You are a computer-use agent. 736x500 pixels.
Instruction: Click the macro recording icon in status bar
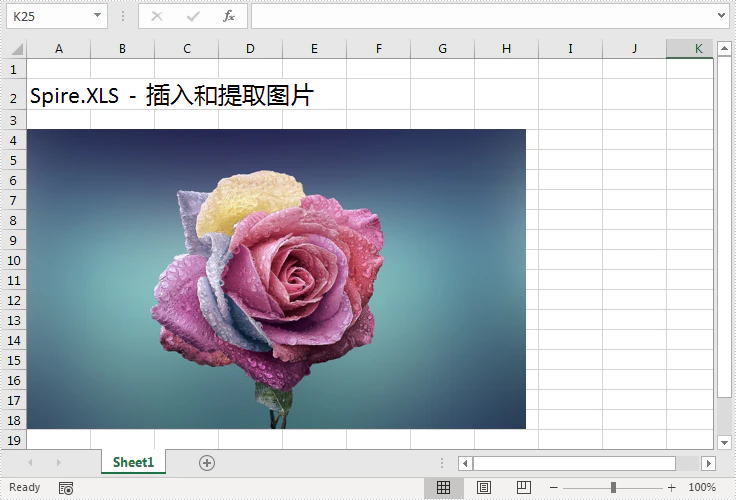point(66,488)
